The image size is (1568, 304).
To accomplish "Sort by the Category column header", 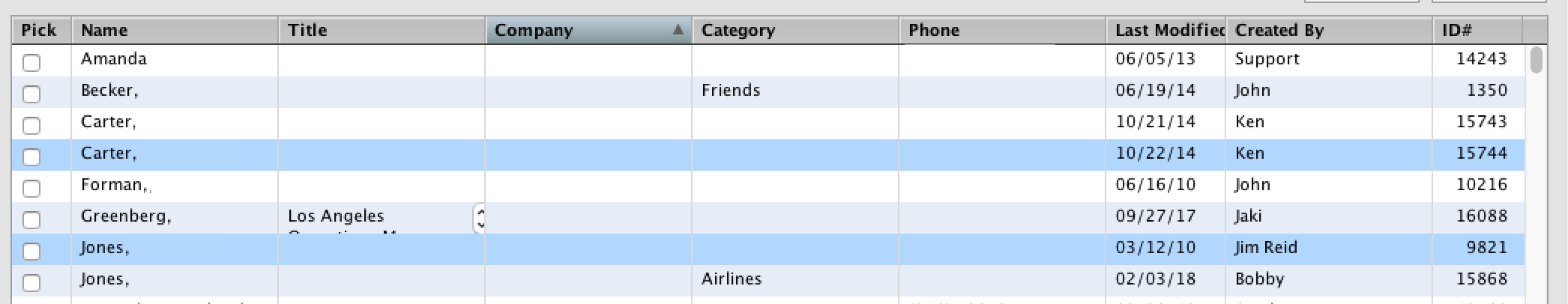I will click(x=794, y=30).
